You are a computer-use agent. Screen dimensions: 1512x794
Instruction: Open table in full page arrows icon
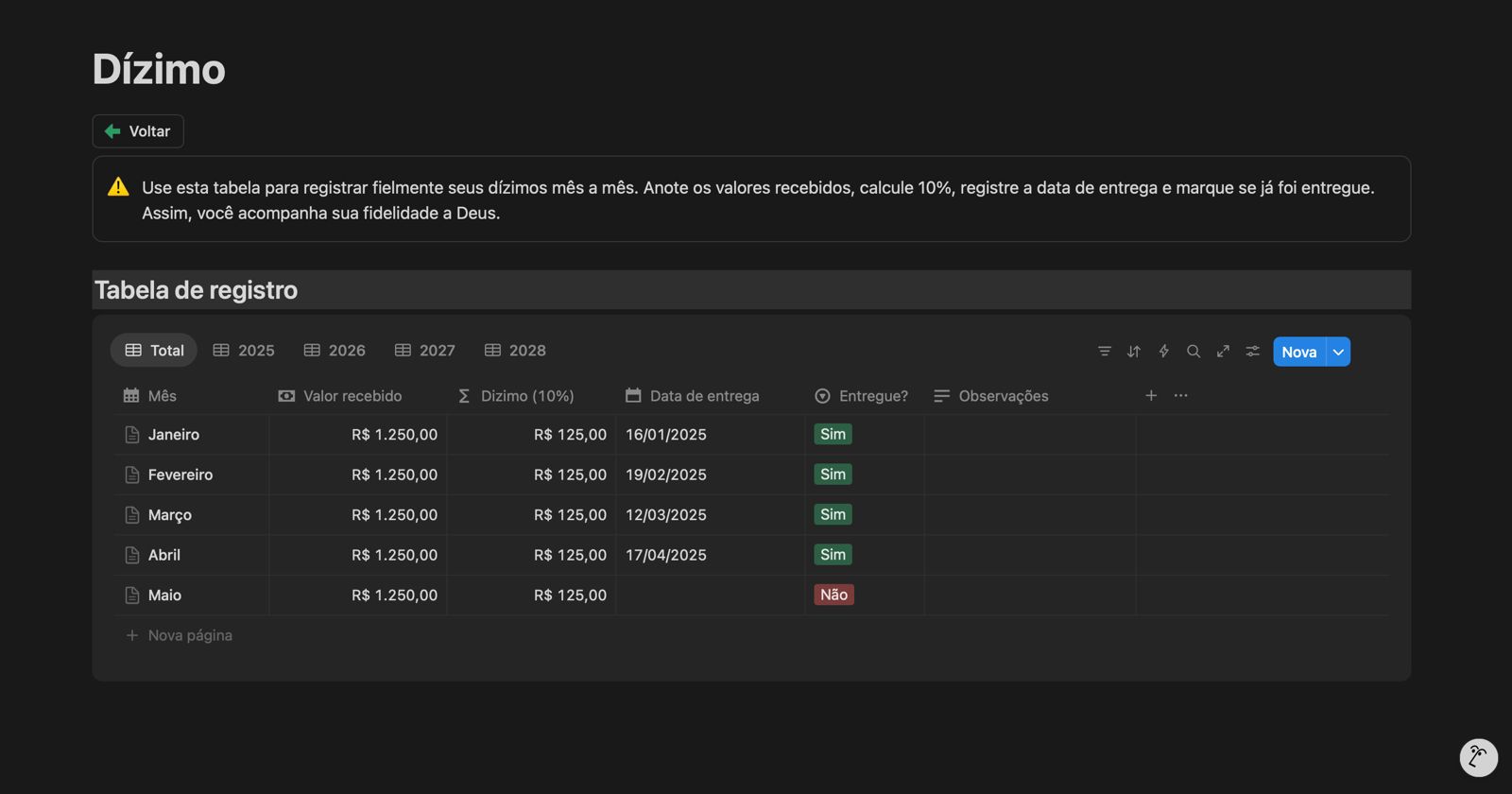(x=1223, y=352)
